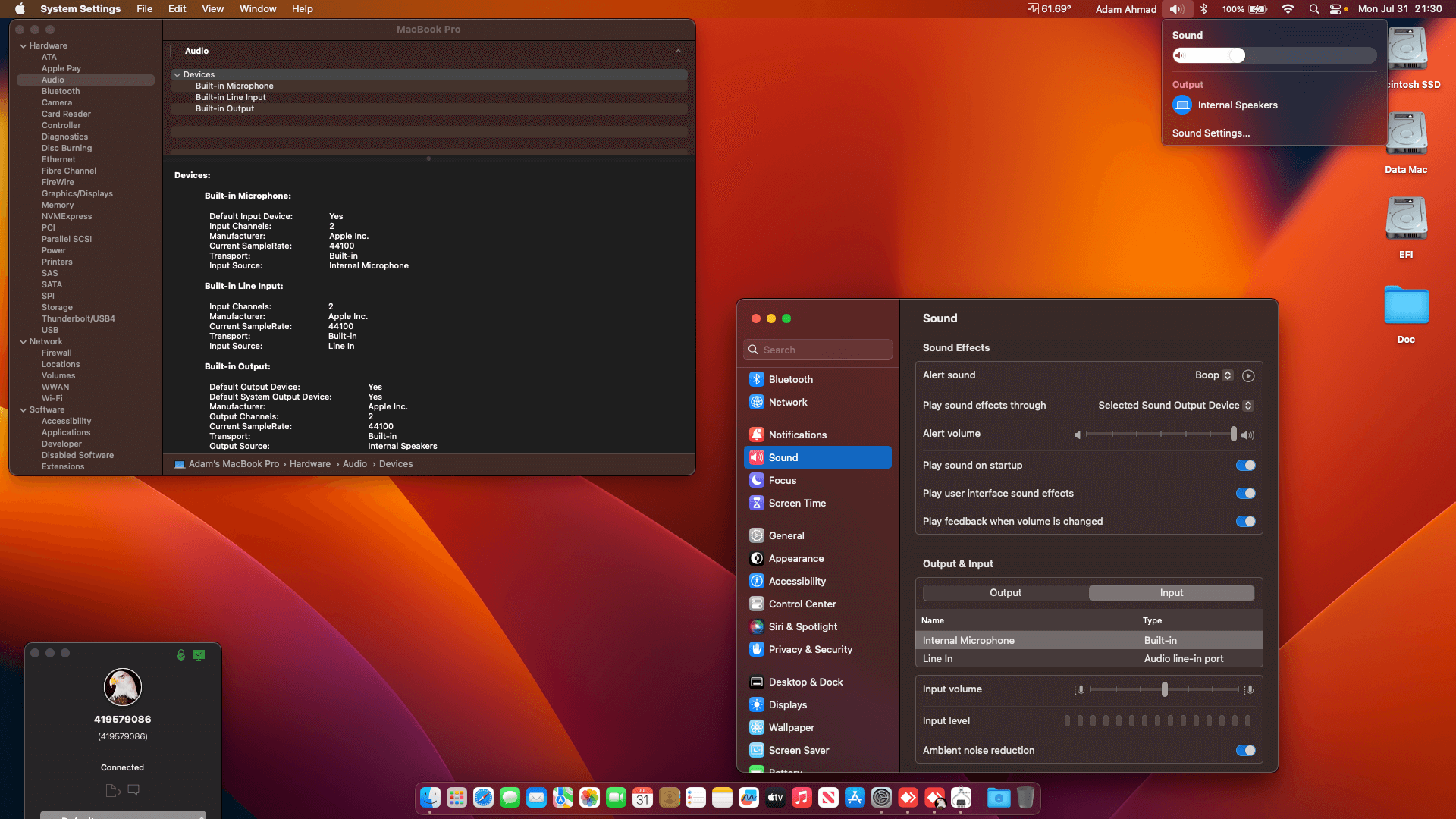The width and height of the screenshot is (1456, 819).
Task: Launch Safari from the Dock
Action: [483, 798]
